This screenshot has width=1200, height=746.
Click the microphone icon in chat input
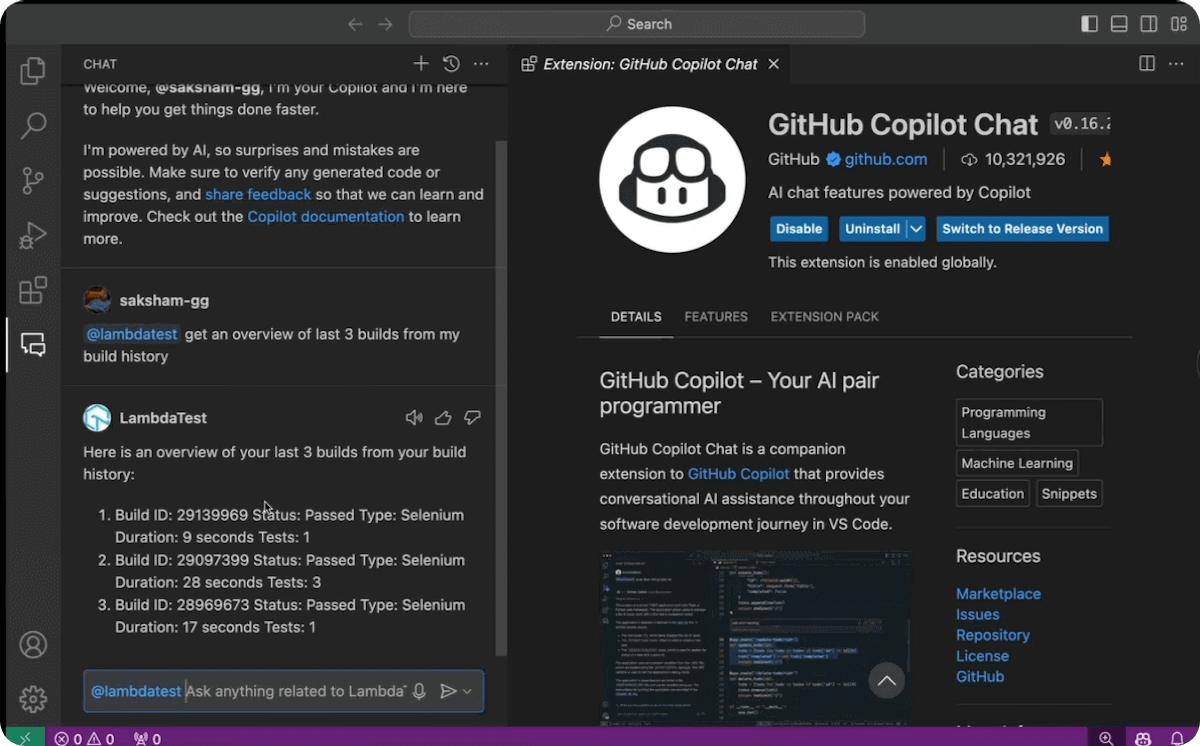[x=419, y=691]
